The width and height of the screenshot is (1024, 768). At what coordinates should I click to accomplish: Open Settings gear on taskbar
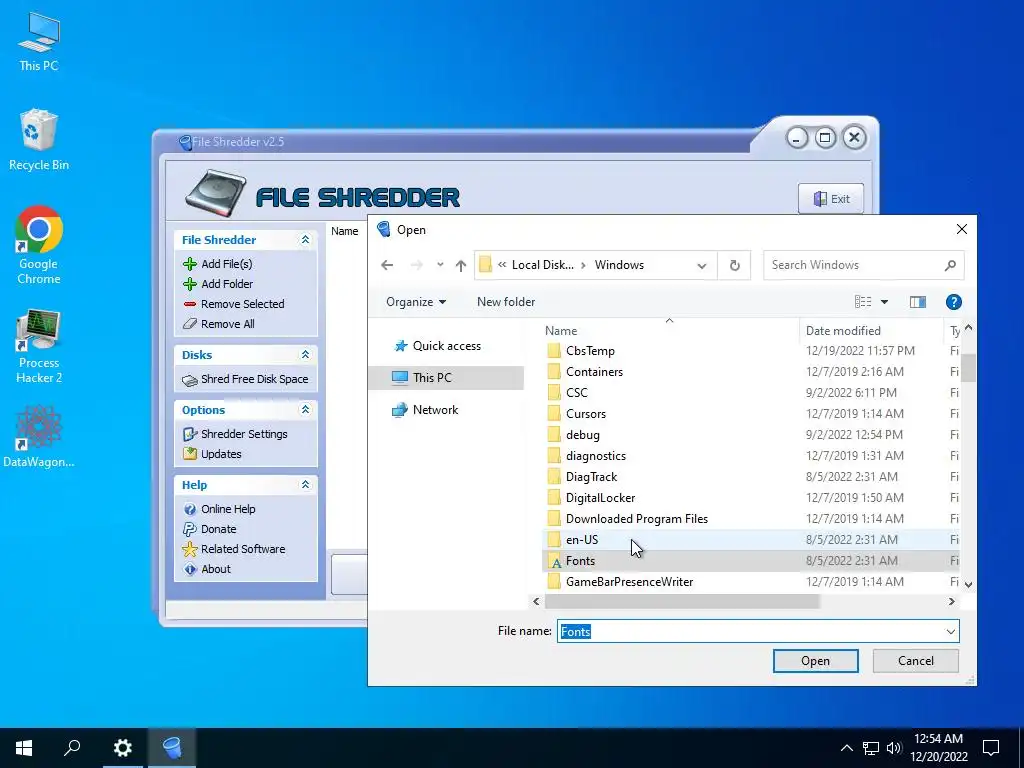tap(123, 748)
